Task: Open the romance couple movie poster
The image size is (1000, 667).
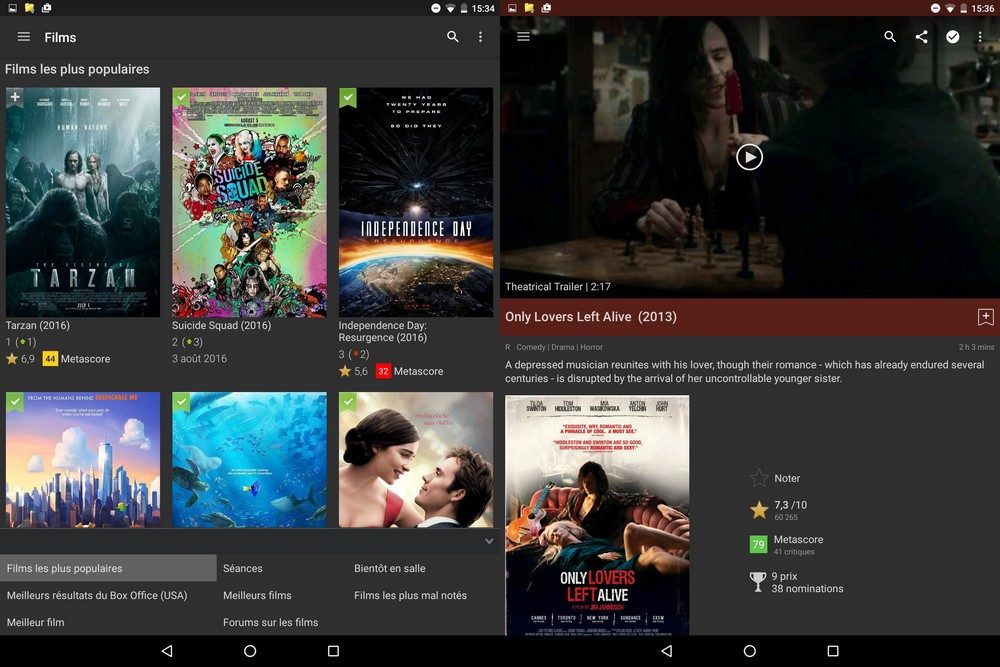Action: 416,460
